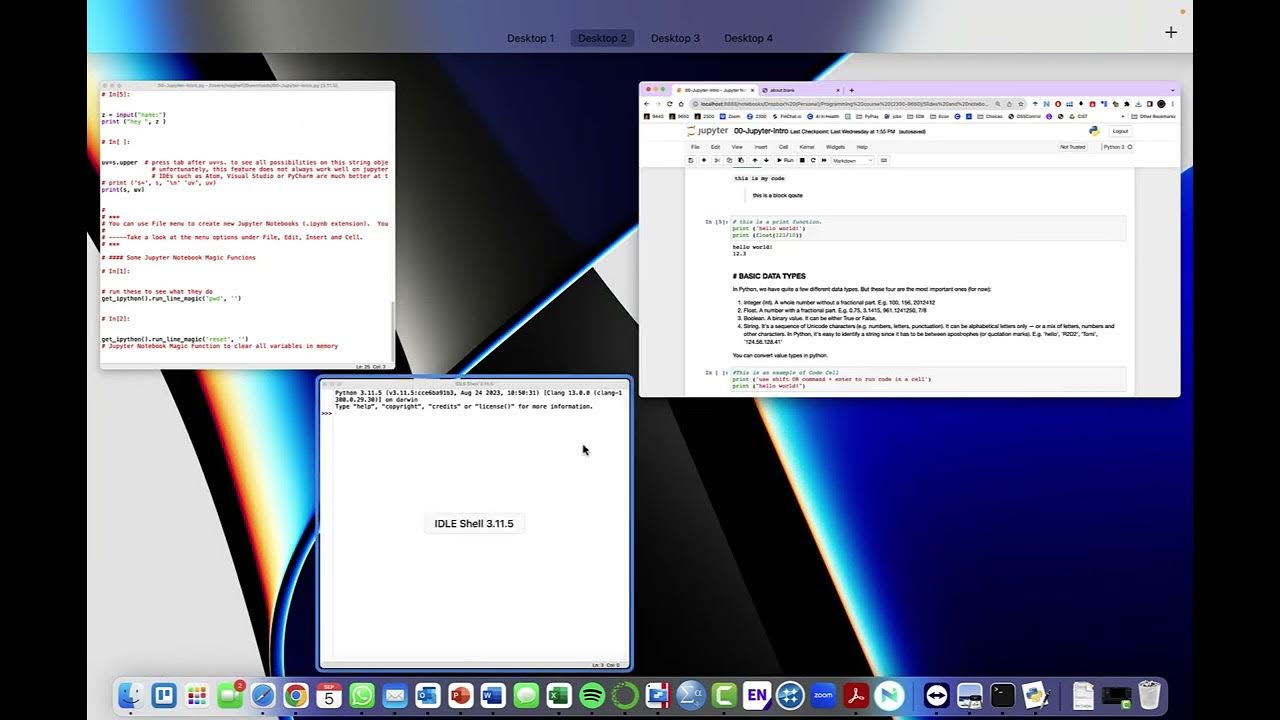This screenshot has width=1280, height=720.
Task: Open the Help menu in Jupyter
Action: tap(862, 147)
